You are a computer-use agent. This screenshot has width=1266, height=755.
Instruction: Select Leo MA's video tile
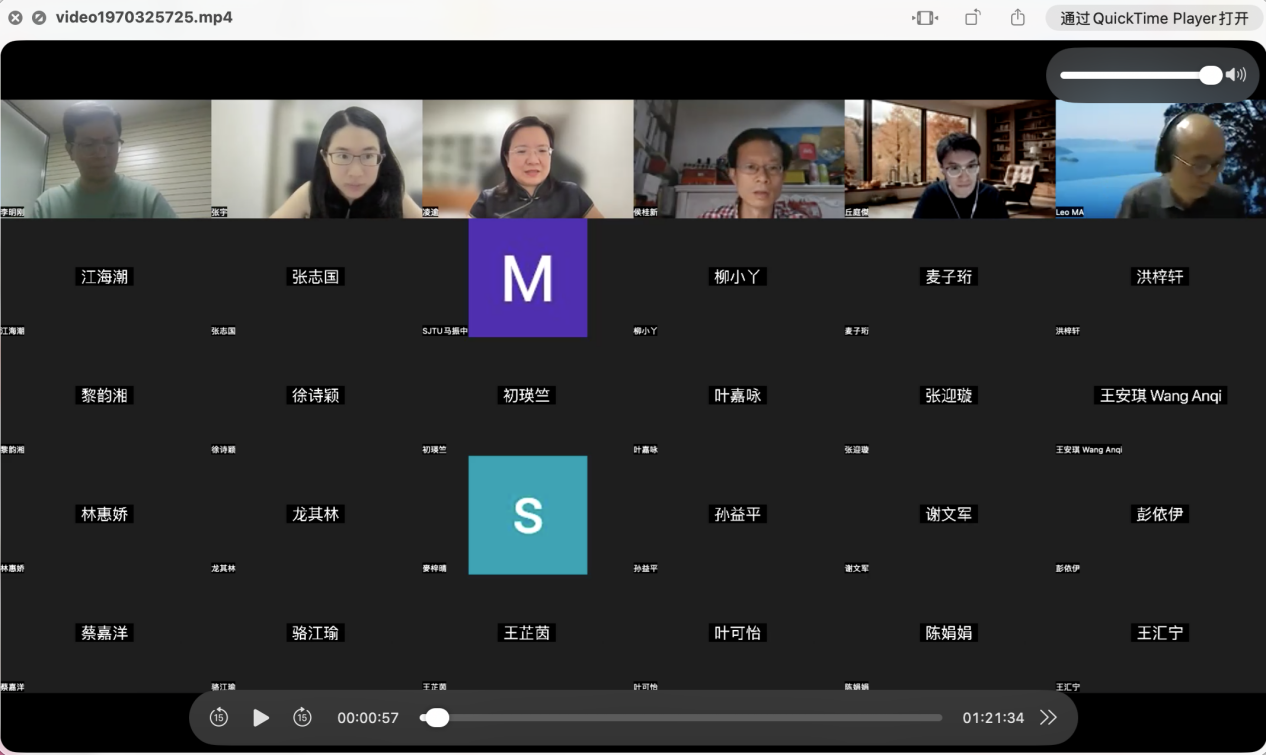(1160, 159)
